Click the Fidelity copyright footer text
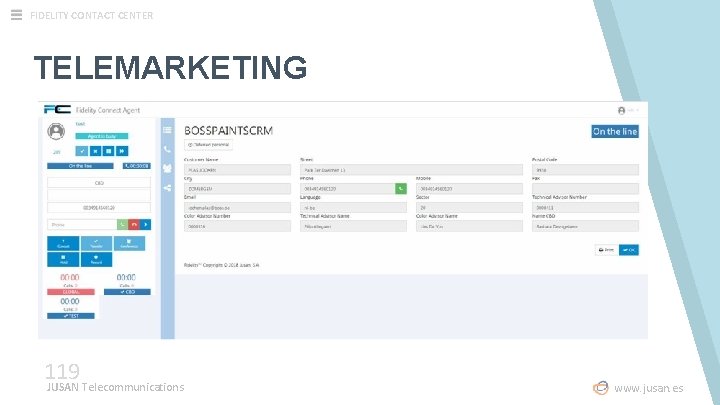The image size is (720, 405). click(221, 265)
